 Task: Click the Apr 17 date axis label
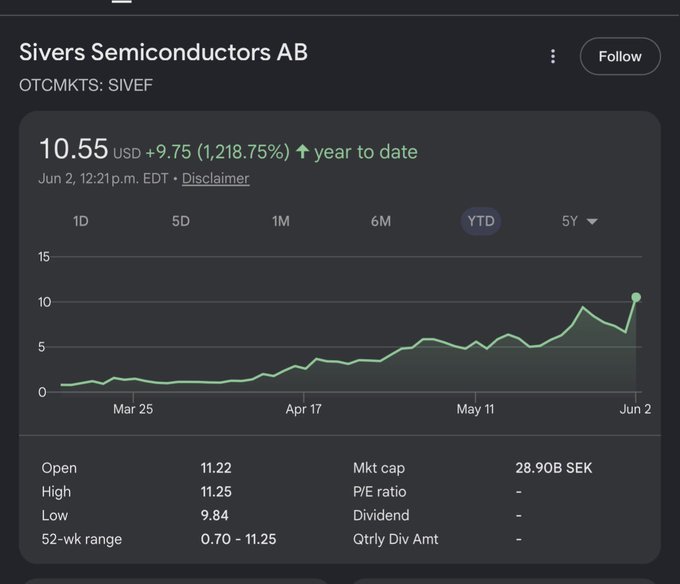click(x=304, y=409)
